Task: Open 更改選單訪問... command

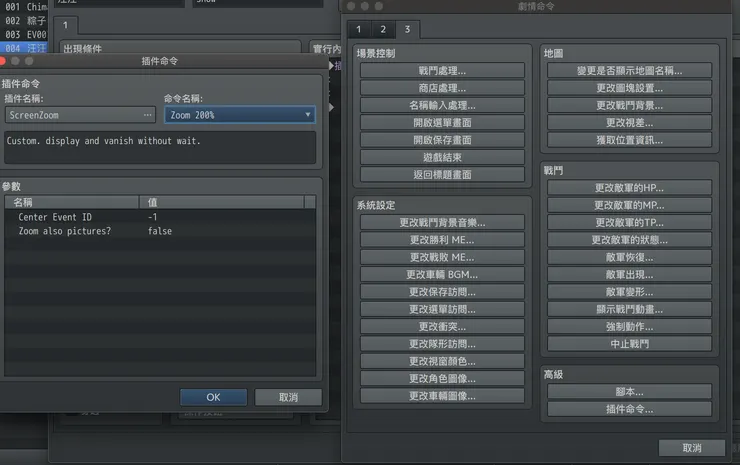Action: pos(442,309)
